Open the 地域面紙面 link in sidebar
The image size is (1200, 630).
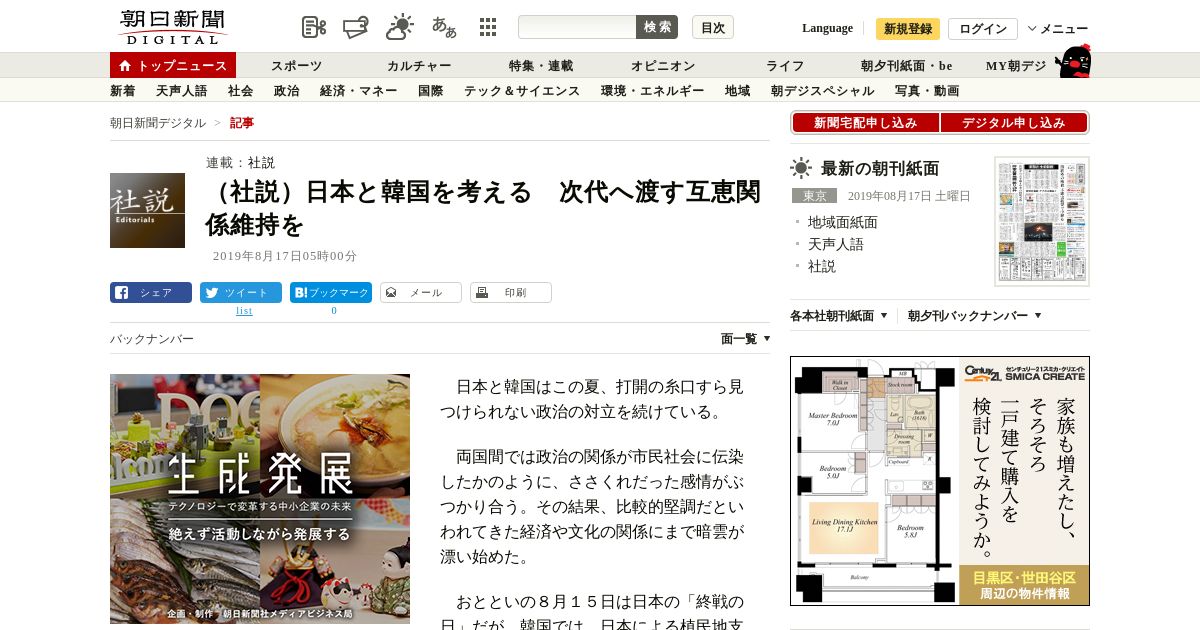(843, 222)
